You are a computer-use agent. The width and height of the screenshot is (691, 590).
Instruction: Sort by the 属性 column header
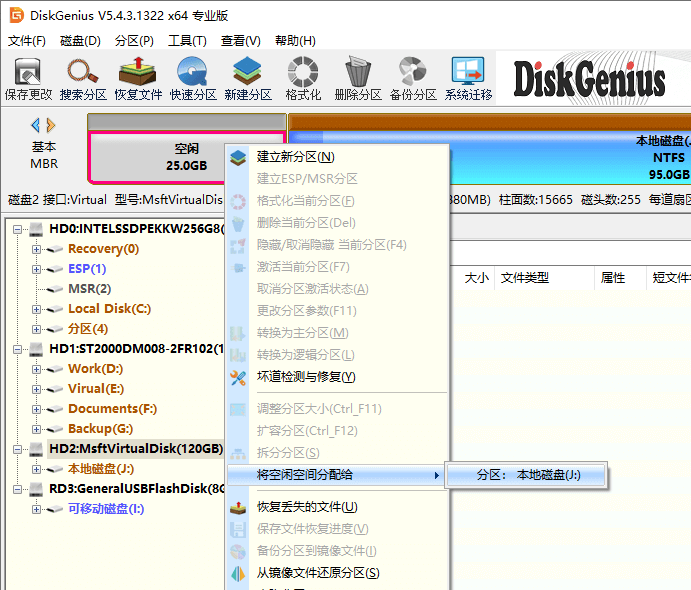click(613, 278)
